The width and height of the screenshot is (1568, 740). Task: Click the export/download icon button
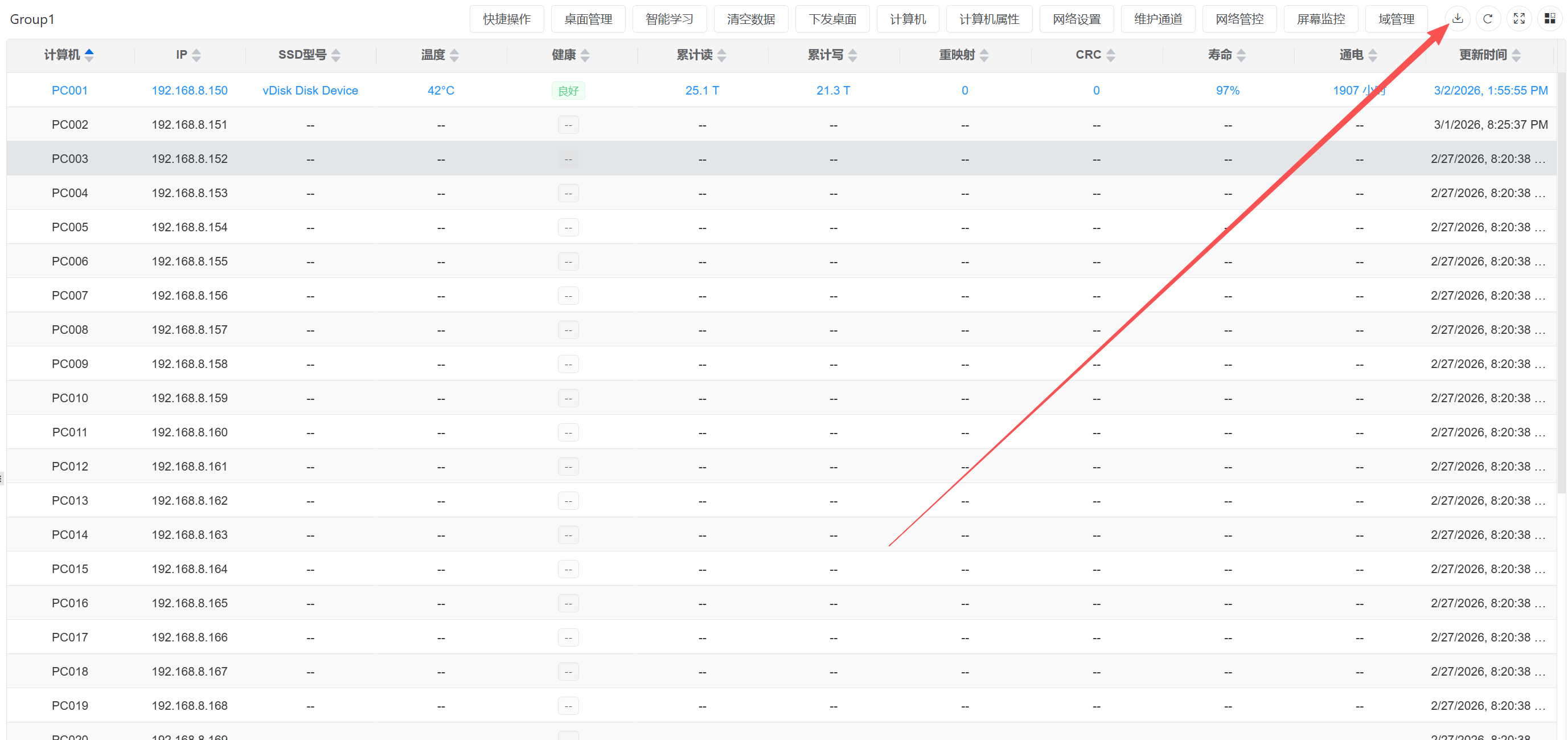[1457, 19]
